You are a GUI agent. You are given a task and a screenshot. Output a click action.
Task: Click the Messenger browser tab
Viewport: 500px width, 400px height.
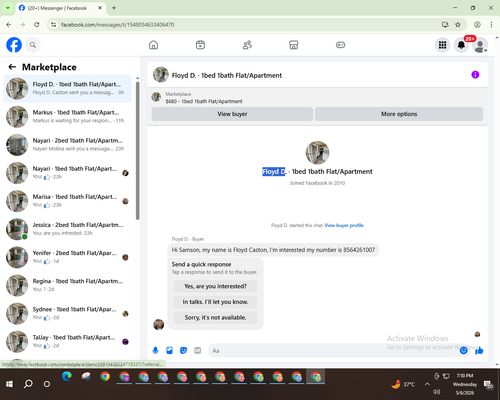pyautogui.click(x=60, y=8)
